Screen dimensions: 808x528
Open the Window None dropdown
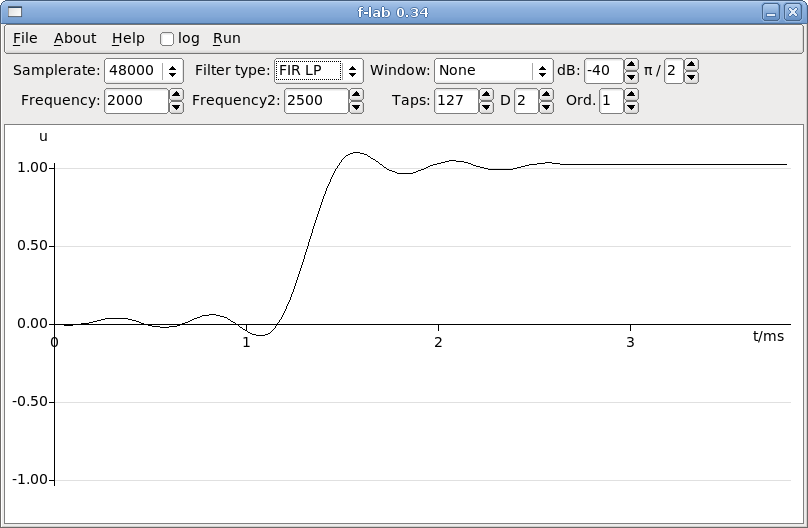[x=494, y=71]
